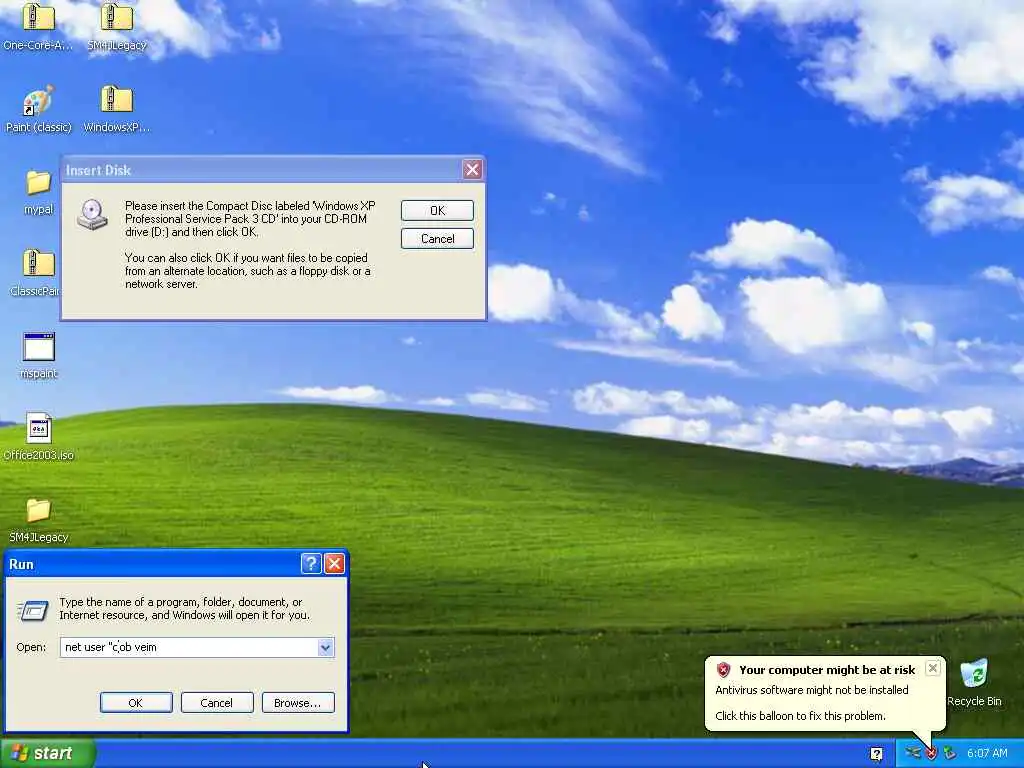Image resolution: width=1024 pixels, height=768 pixels.
Task: Close the Run dialog with red X
Action: [334, 564]
